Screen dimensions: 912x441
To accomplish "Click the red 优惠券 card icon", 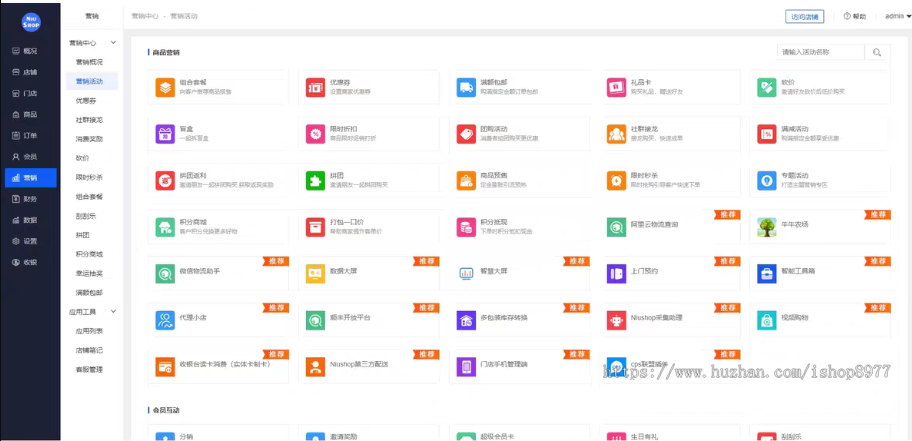I will point(315,87).
